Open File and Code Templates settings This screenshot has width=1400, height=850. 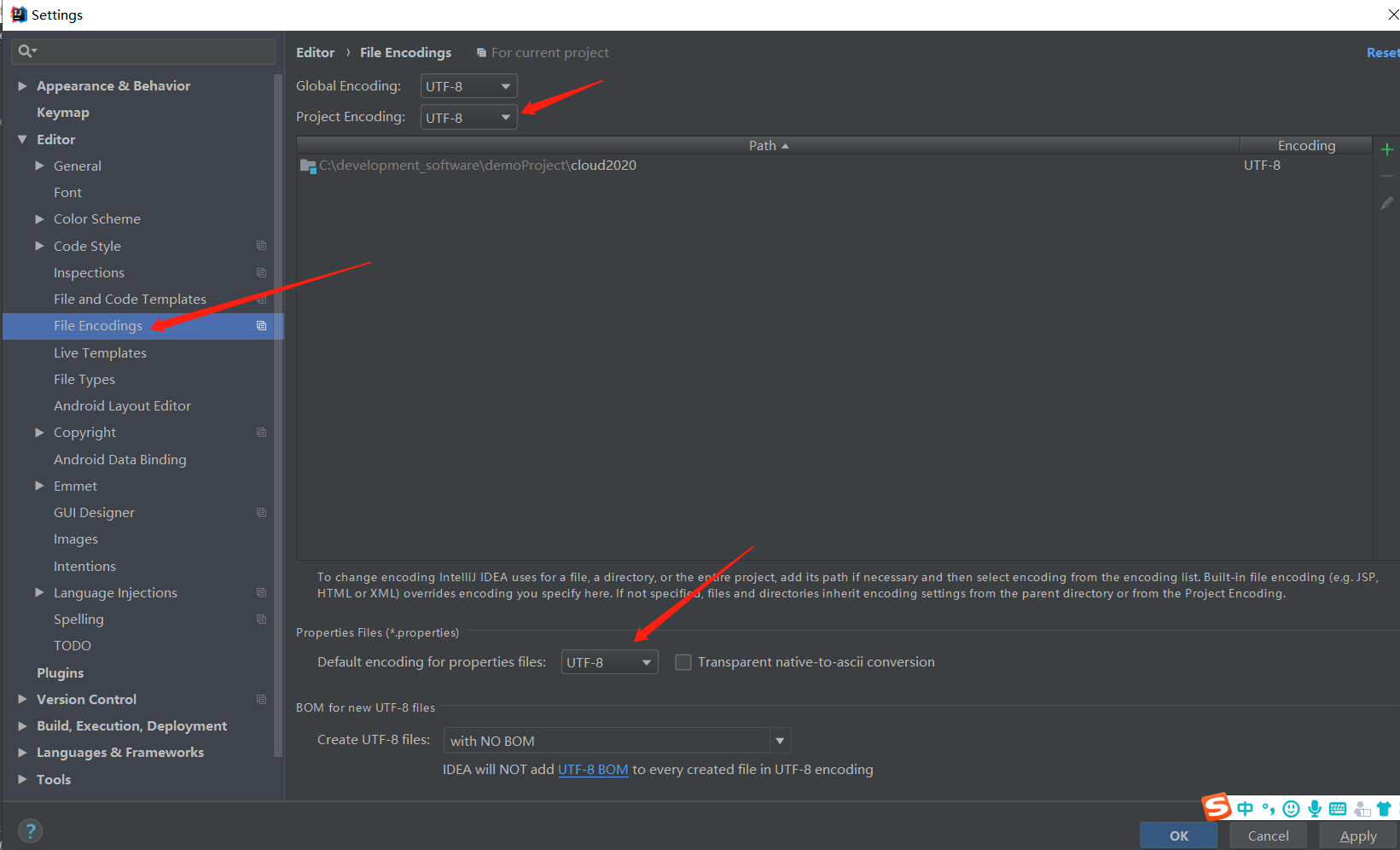tap(130, 300)
